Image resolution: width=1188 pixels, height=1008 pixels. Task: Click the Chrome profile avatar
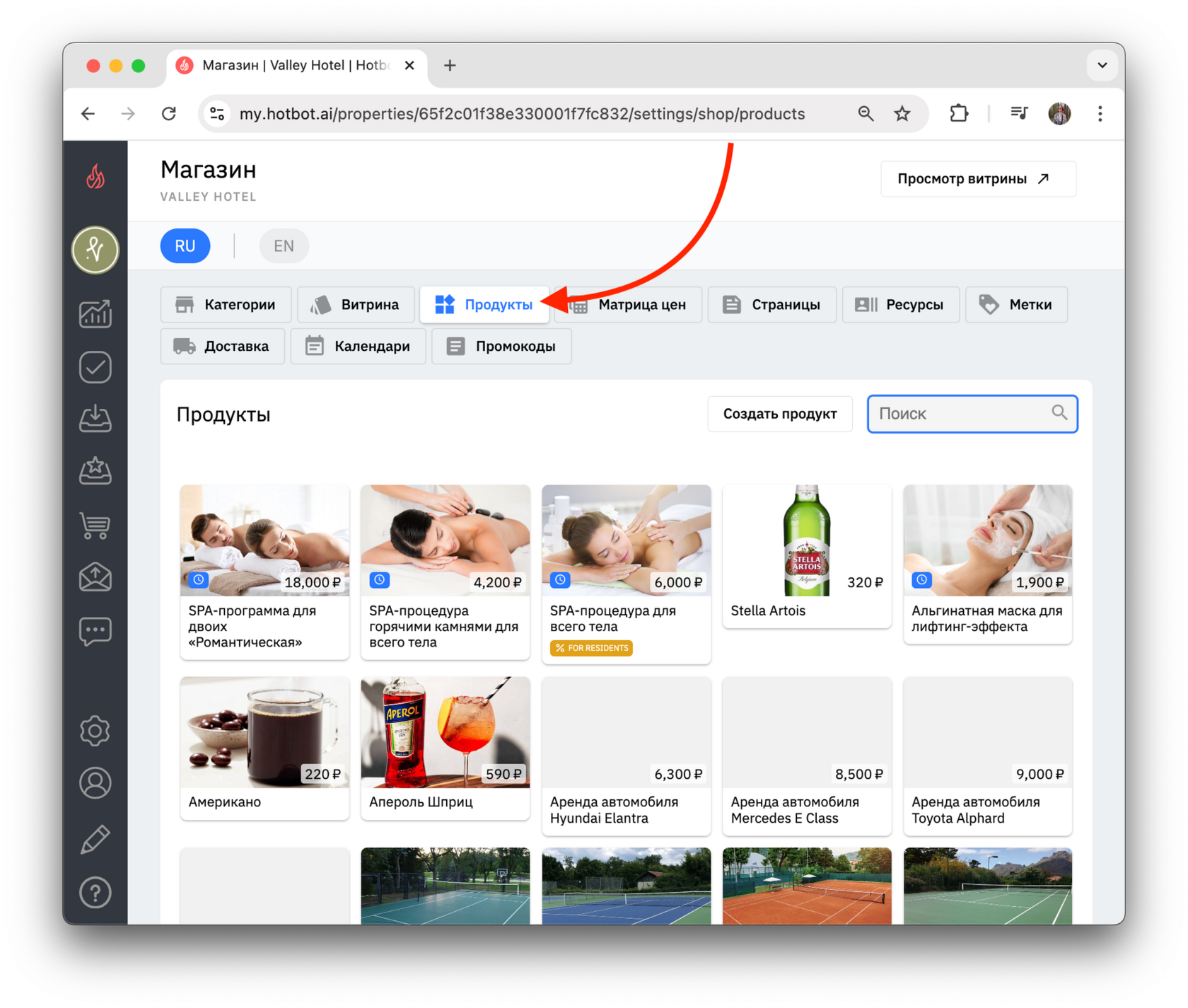coord(1059,113)
